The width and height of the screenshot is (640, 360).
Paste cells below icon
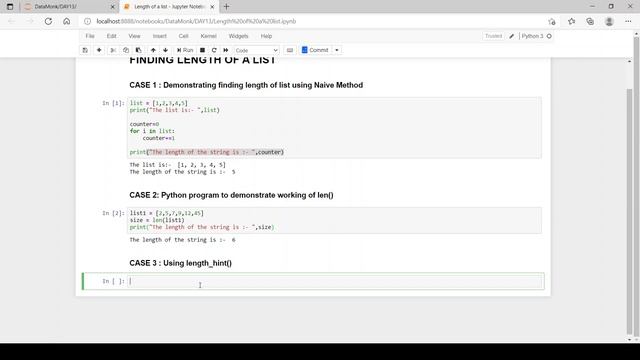[x=139, y=50]
